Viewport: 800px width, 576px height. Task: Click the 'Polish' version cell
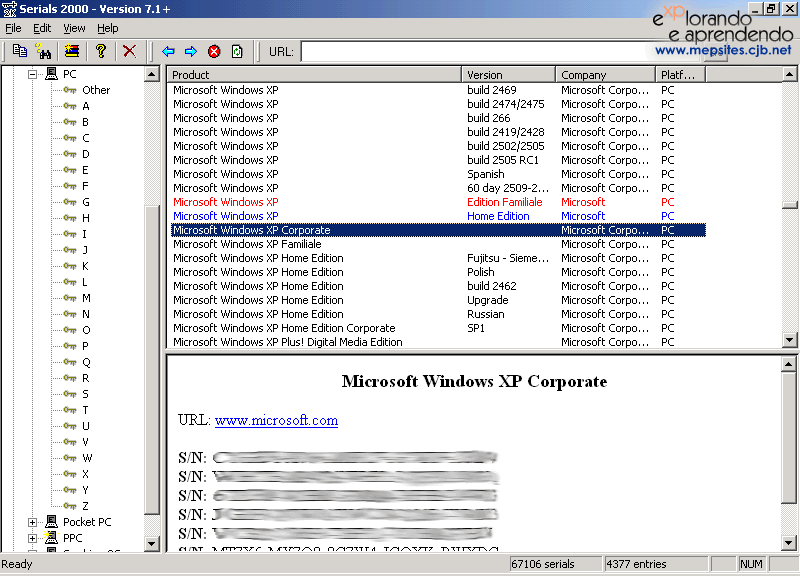point(481,272)
